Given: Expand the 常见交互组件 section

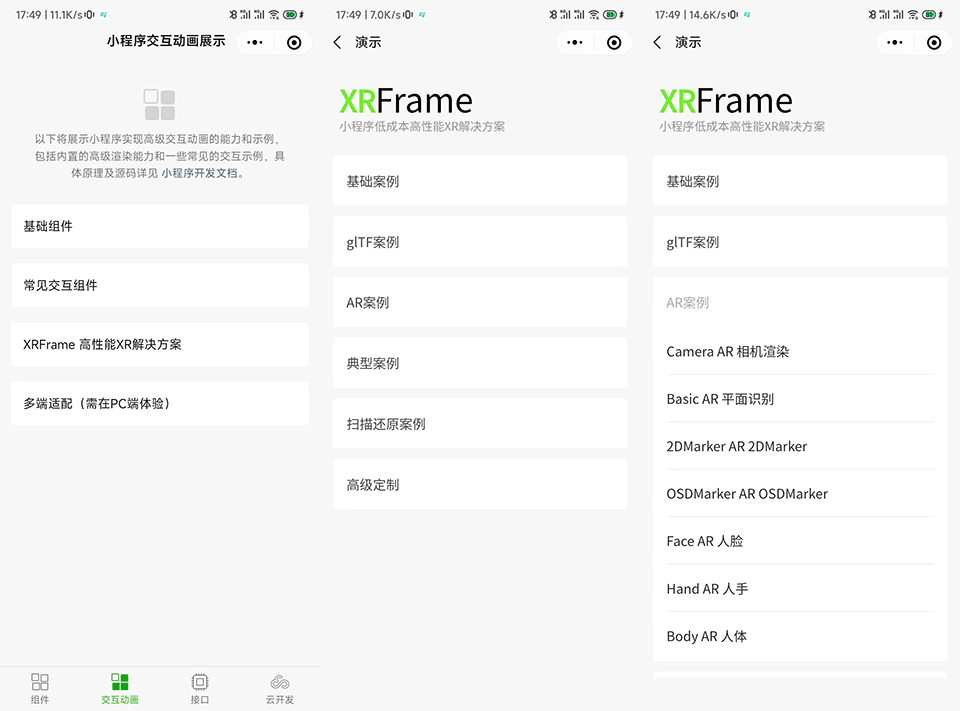Looking at the screenshot, I should click(160, 285).
